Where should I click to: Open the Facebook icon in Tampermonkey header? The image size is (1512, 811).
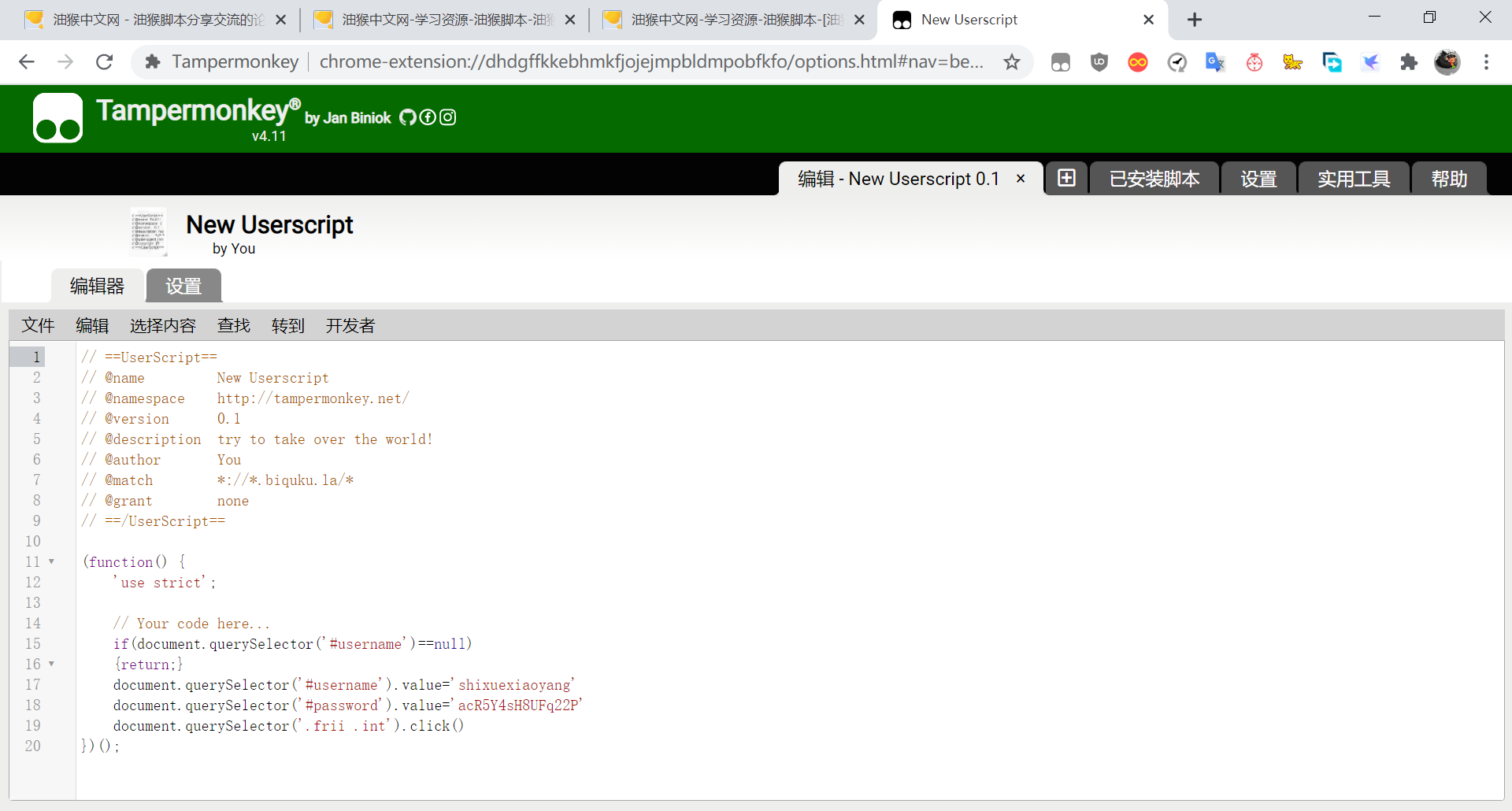[428, 117]
